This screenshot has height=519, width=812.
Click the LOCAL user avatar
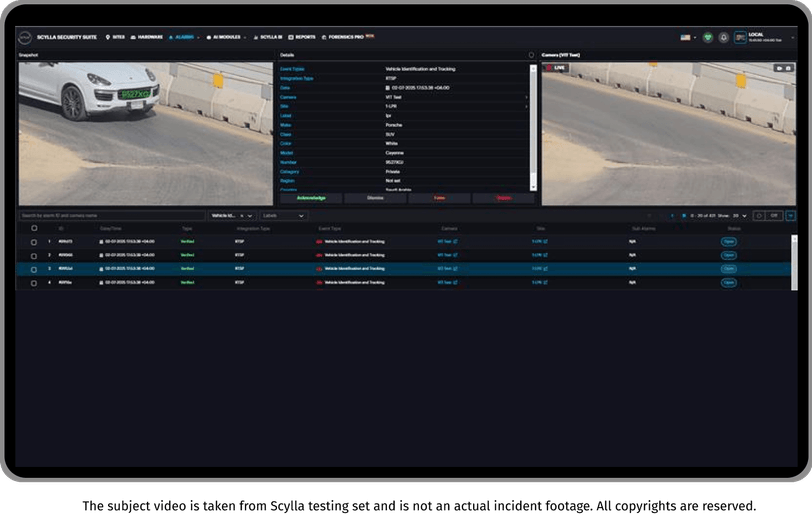click(x=740, y=37)
